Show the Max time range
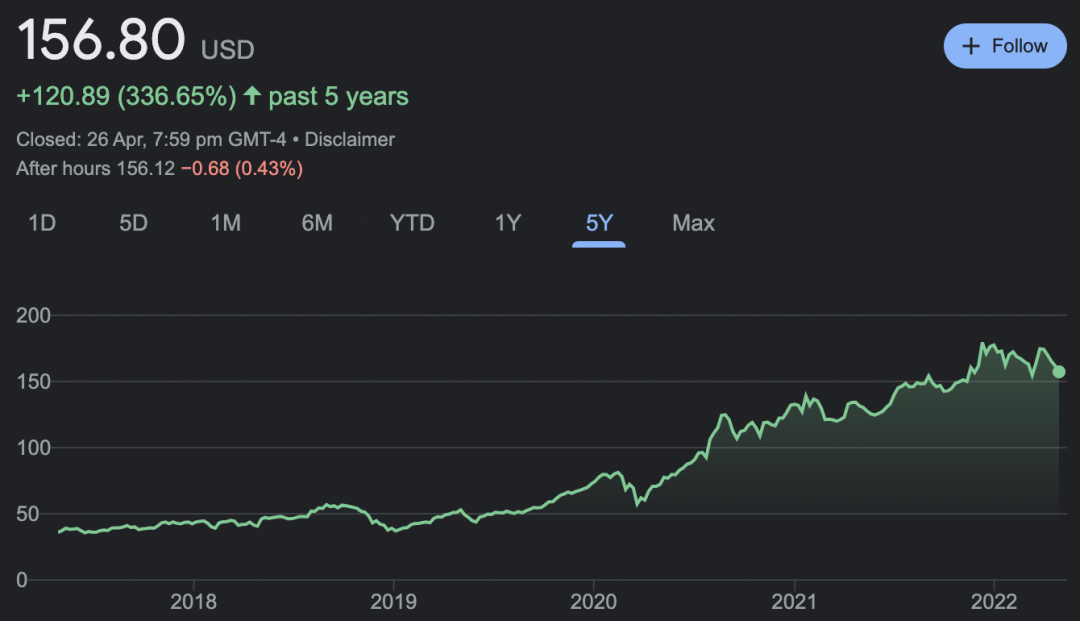1080x621 pixels. click(x=693, y=223)
